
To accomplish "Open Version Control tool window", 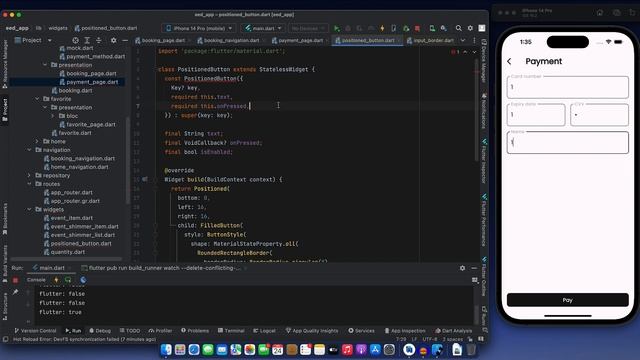I will pyautogui.click(x=36, y=331).
